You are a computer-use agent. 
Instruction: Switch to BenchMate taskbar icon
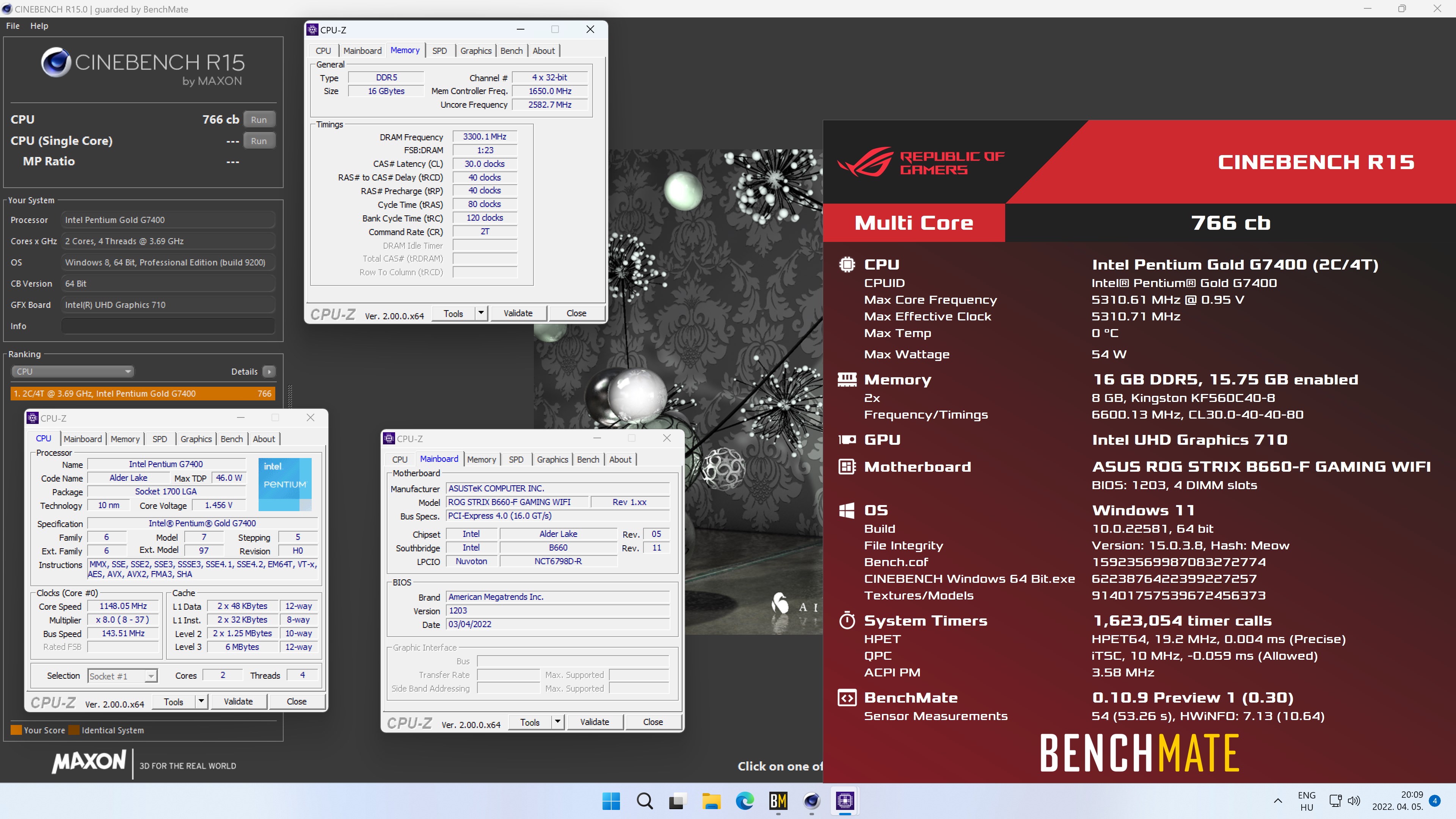click(778, 801)
